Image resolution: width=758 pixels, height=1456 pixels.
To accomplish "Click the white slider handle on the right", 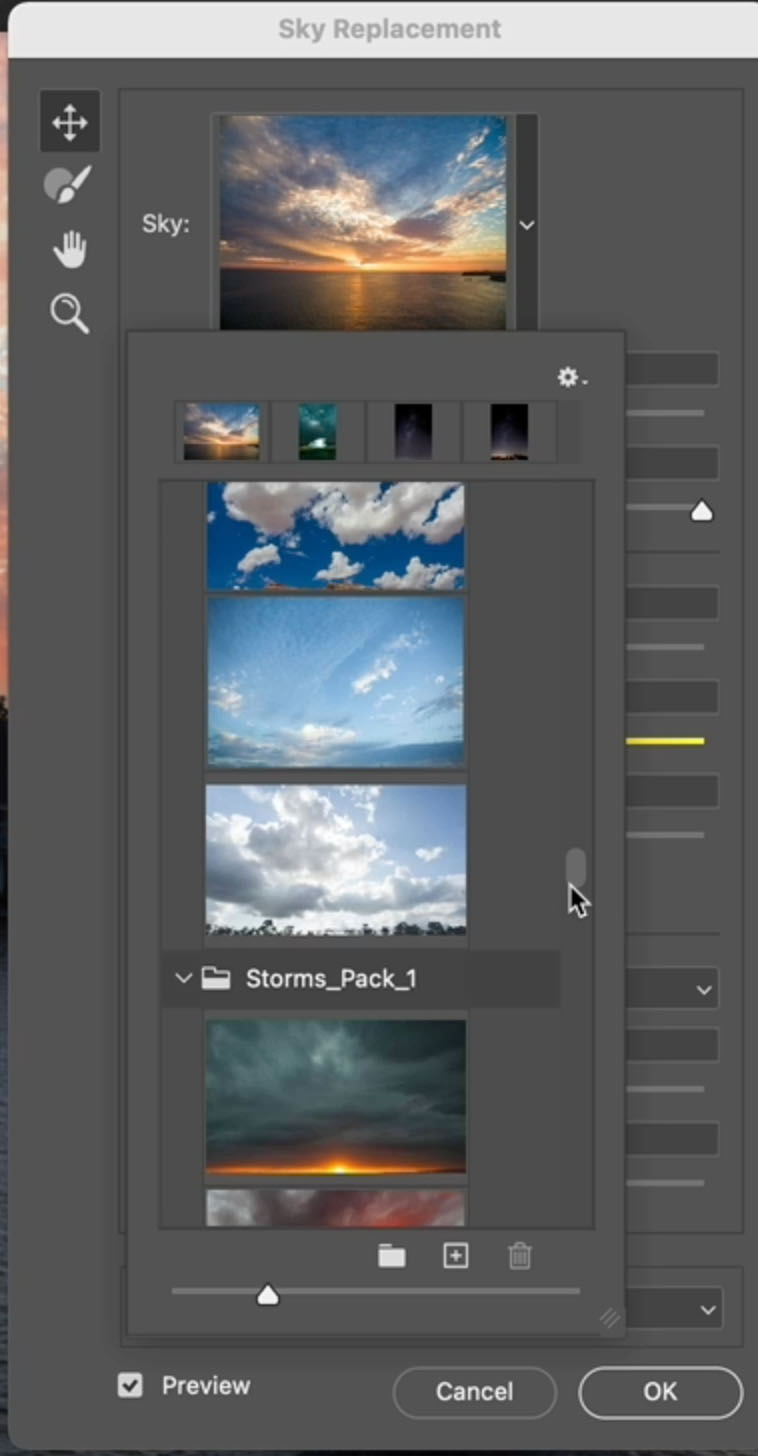I will pos(702,512).
